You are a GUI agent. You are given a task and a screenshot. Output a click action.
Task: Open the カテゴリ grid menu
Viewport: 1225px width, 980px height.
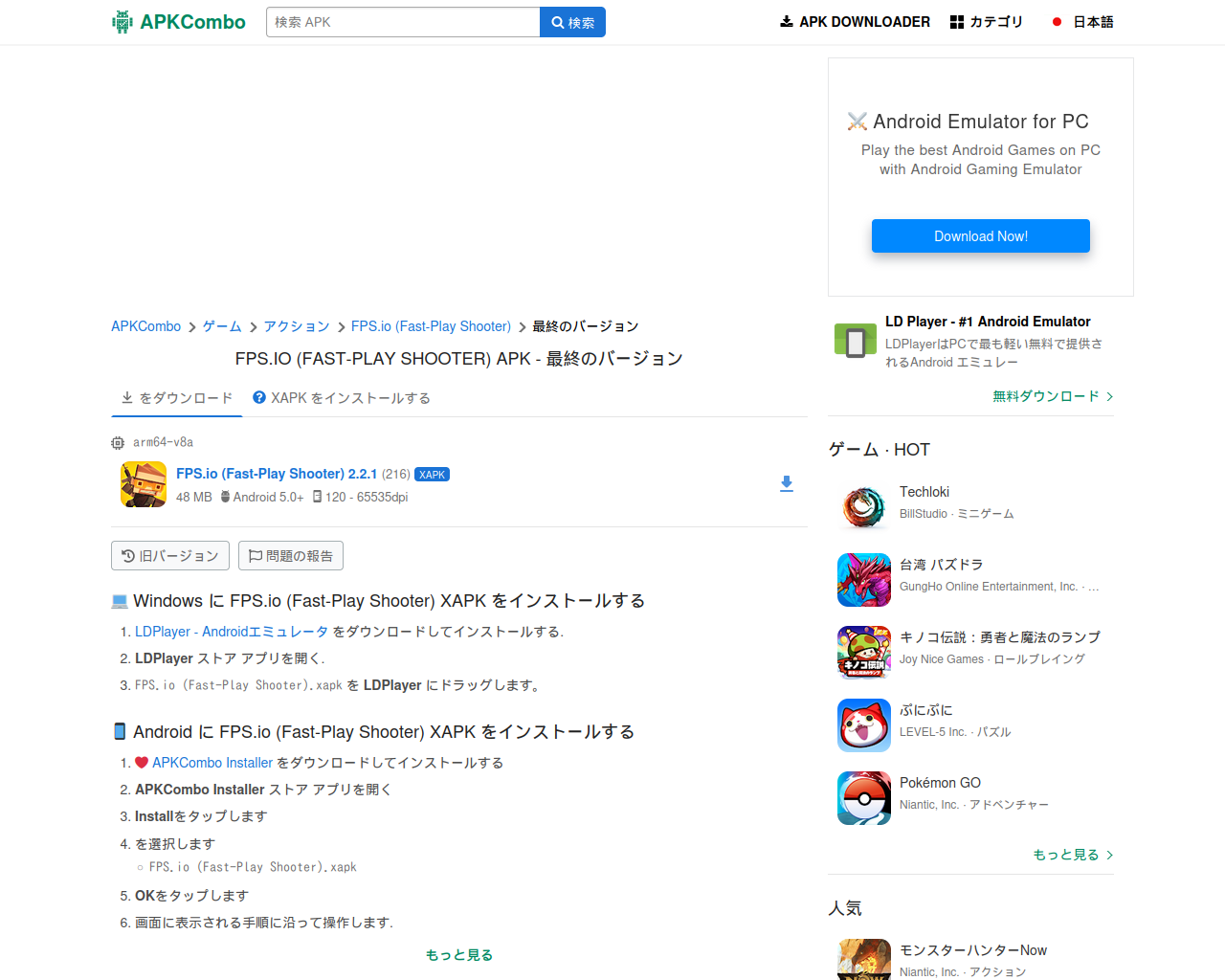click(987, 22)
